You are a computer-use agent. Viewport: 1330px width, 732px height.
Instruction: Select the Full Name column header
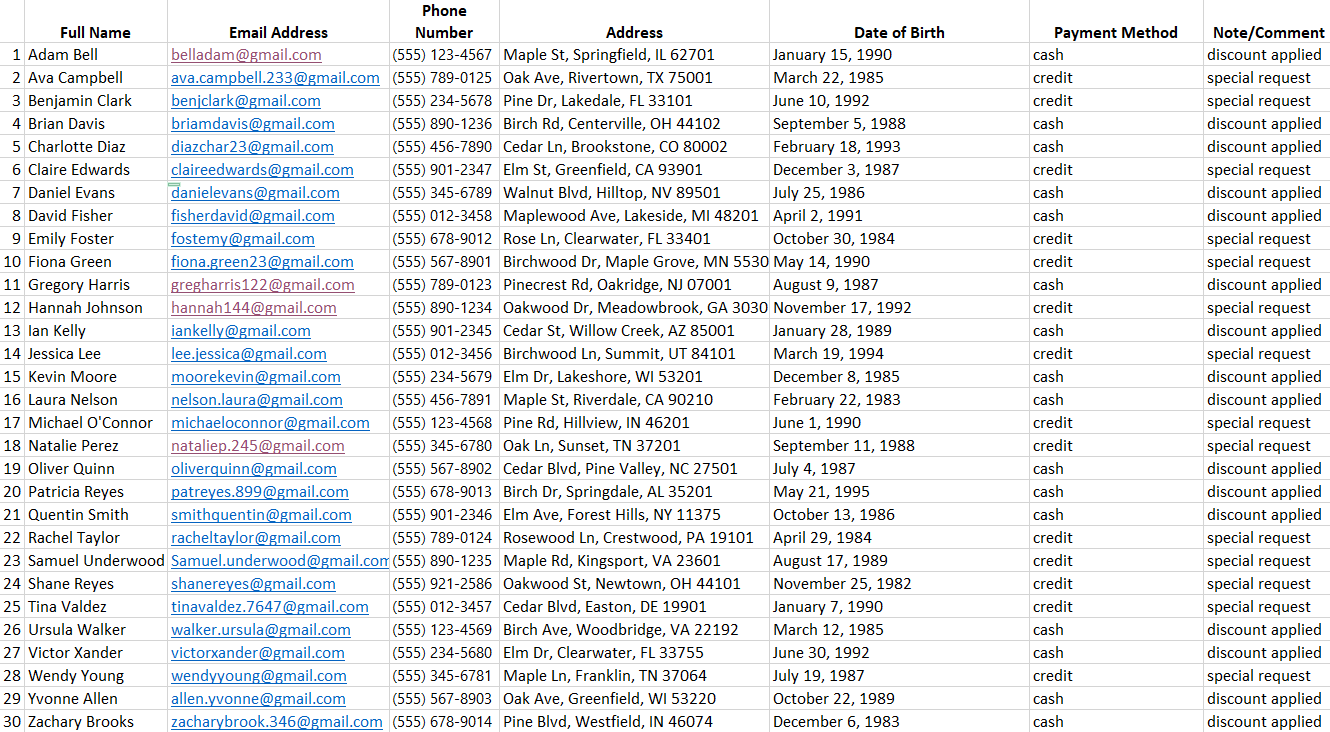[x=95, y=32]
